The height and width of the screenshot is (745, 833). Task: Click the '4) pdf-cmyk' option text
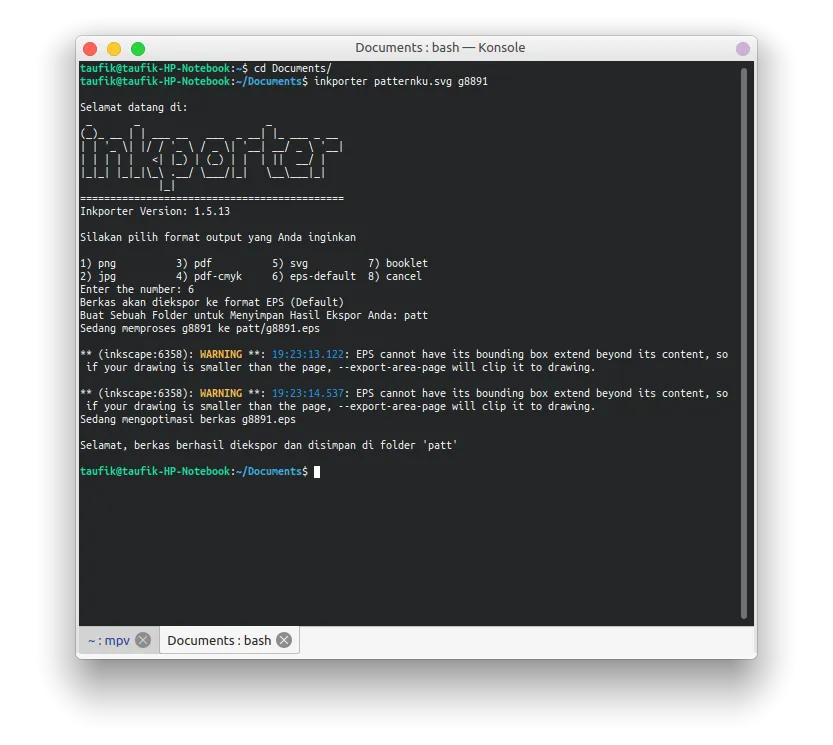209,276
